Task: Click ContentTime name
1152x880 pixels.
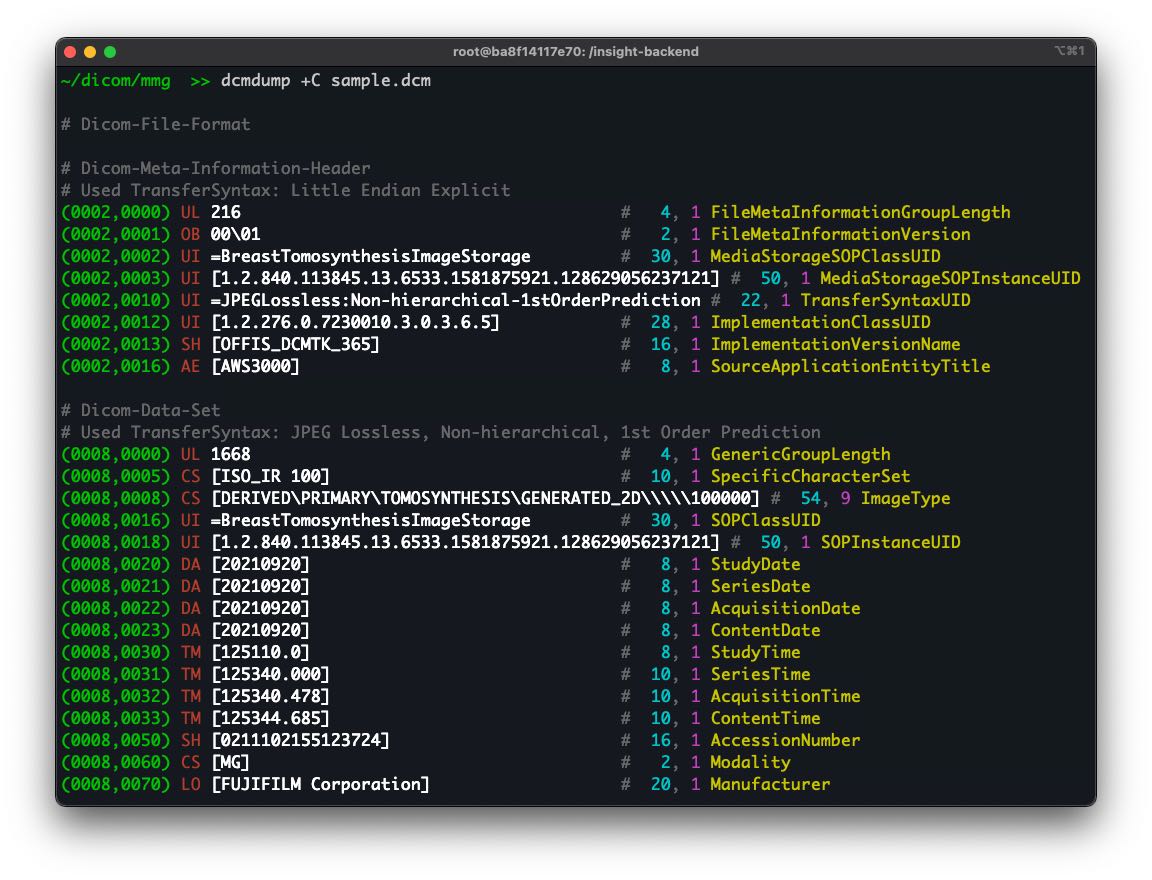Action: (766, 719)
